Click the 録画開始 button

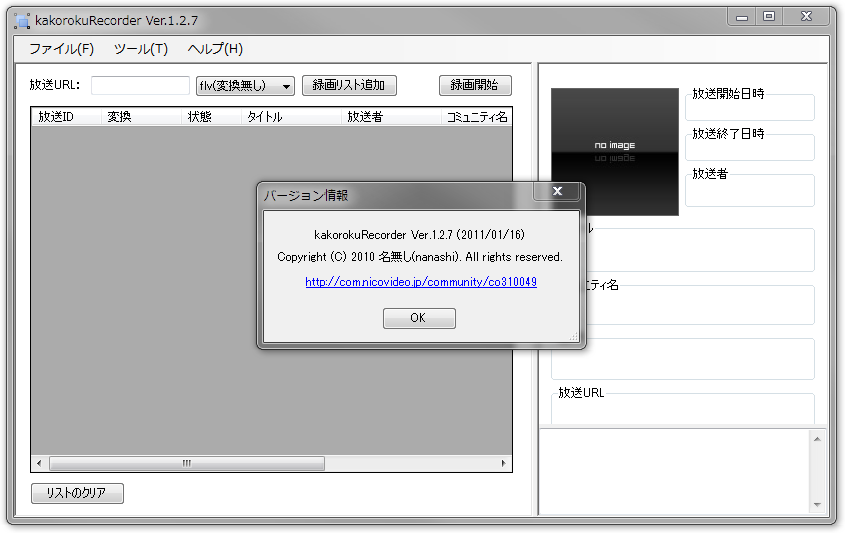[x=475, y=85]
